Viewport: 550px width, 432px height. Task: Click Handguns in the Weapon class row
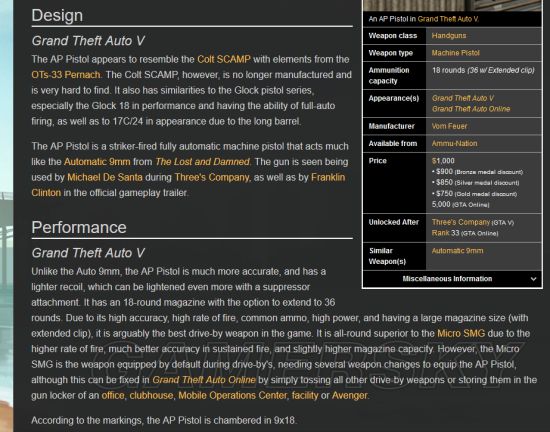[x=449, y=36]
